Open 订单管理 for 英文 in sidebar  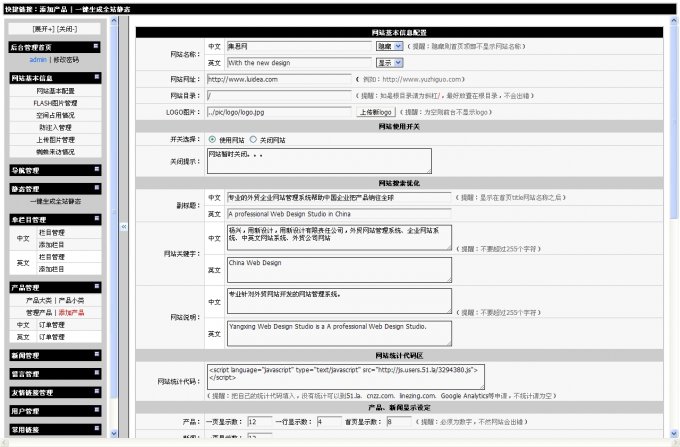[52, 336]
